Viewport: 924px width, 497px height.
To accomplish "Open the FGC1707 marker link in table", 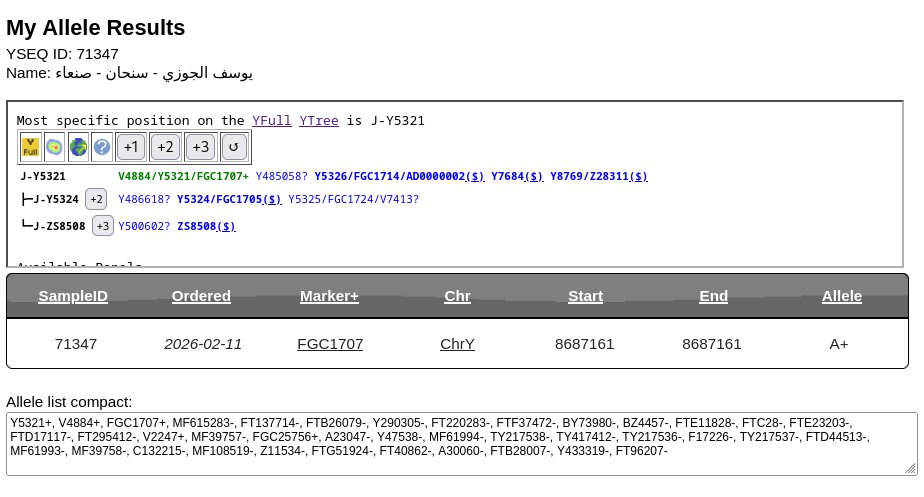I will (330, 344).
